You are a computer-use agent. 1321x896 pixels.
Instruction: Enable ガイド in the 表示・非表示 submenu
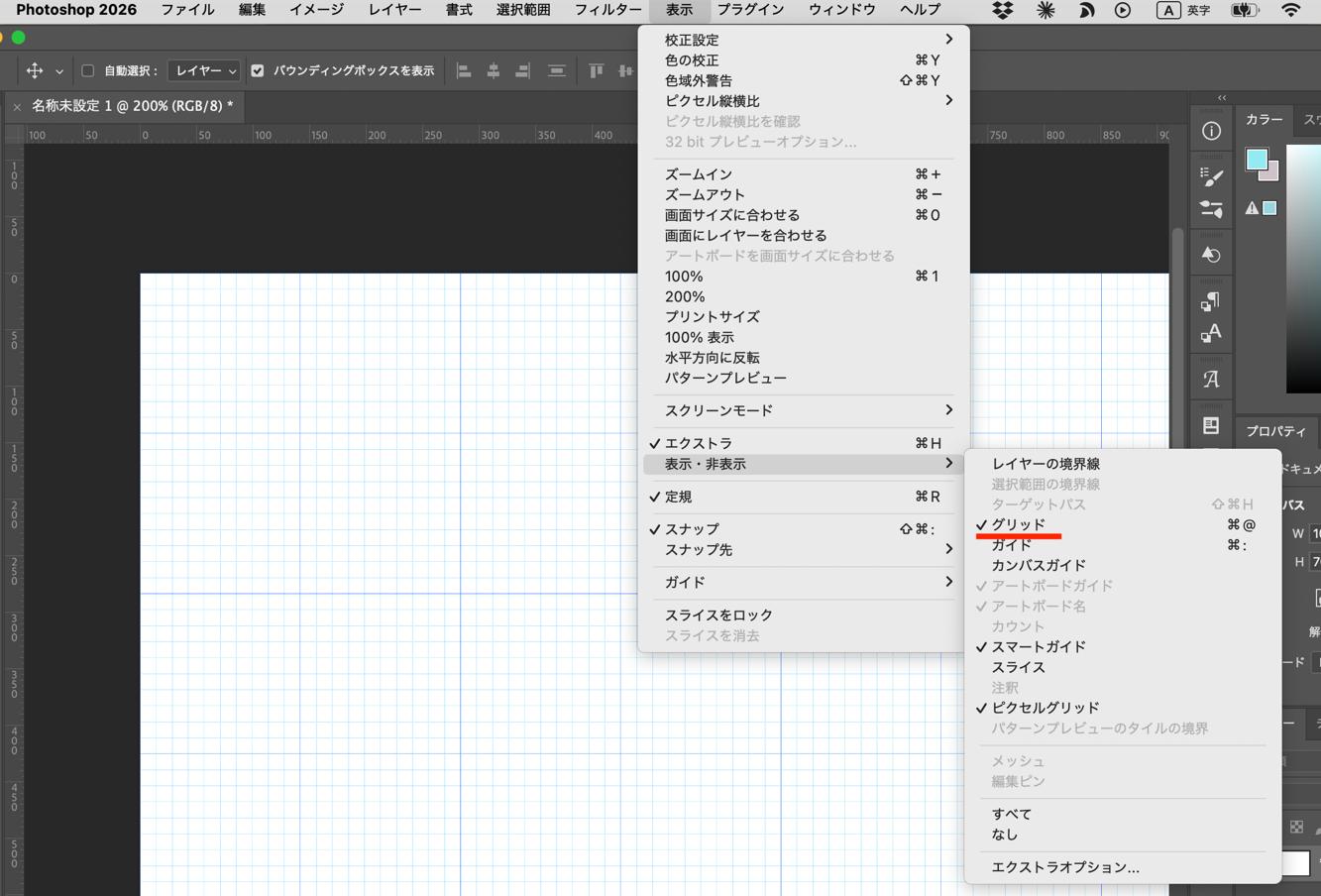point(1122,545)
